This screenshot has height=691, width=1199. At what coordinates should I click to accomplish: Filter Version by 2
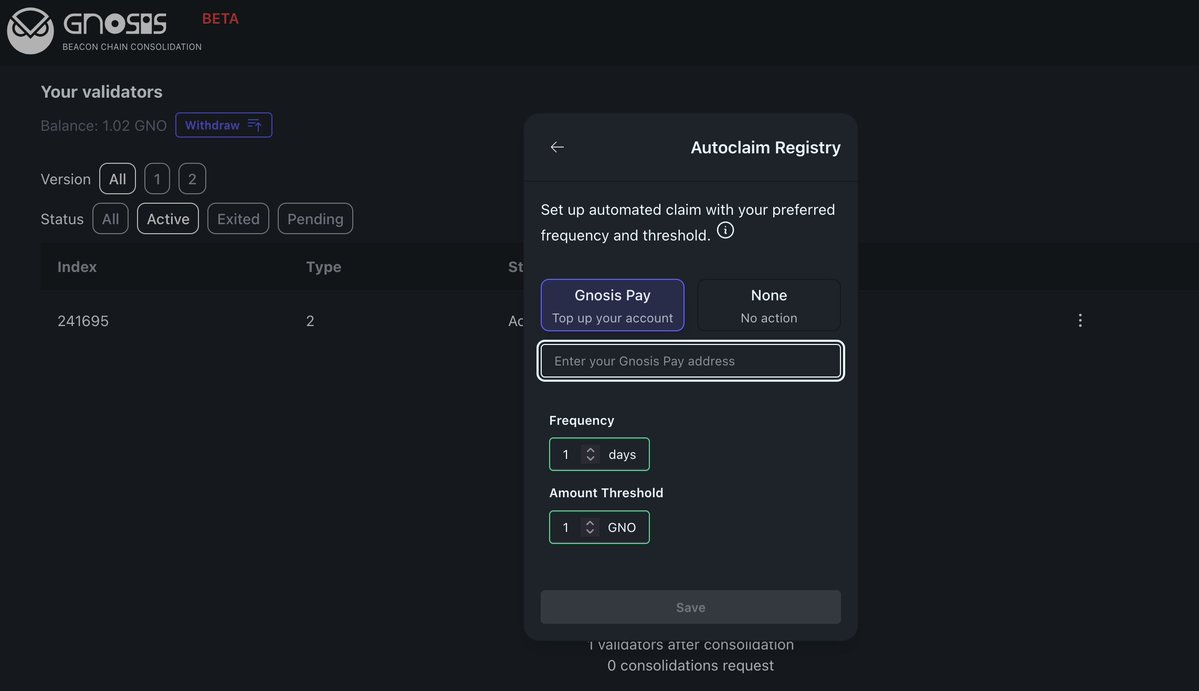pyautogui.click(x=192, y=179)
